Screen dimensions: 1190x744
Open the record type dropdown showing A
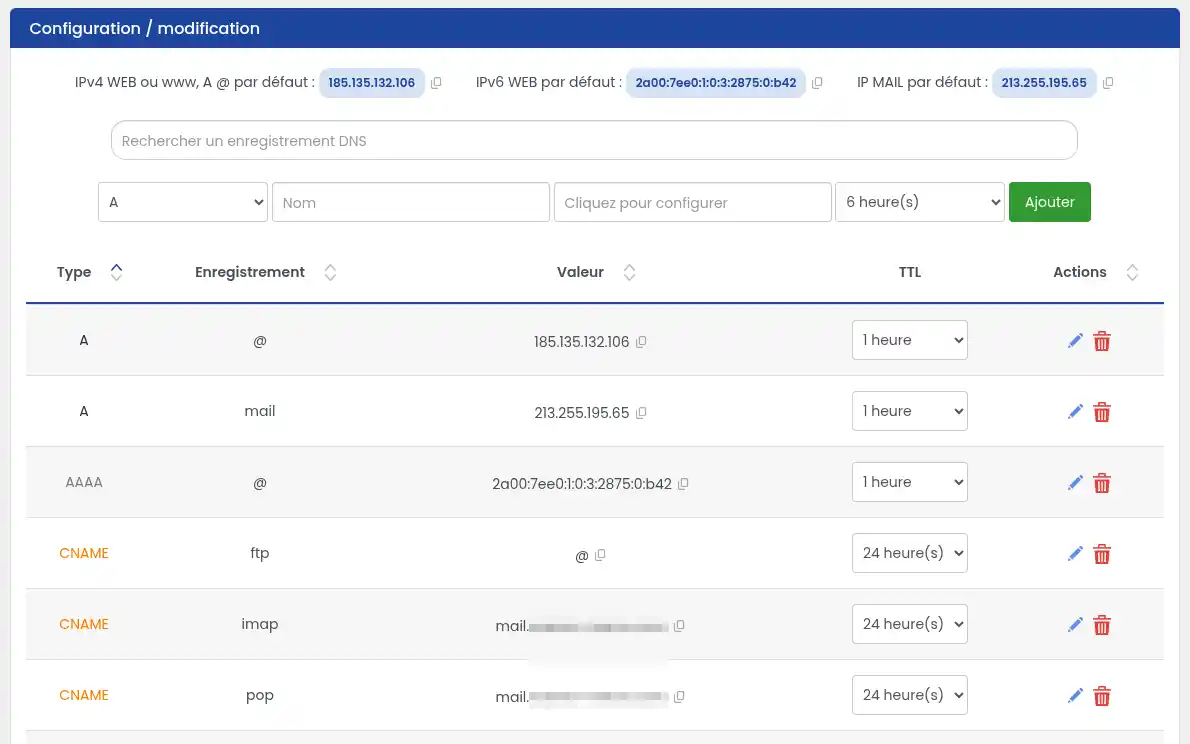pyautogui.click(x=183, y=202)
